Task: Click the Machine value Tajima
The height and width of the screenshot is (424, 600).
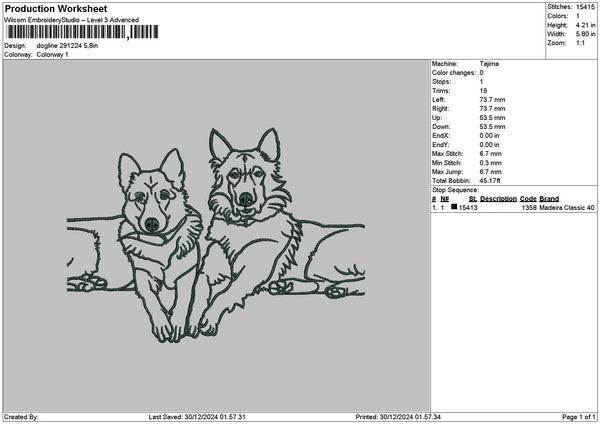Action: tap(489, 64)
